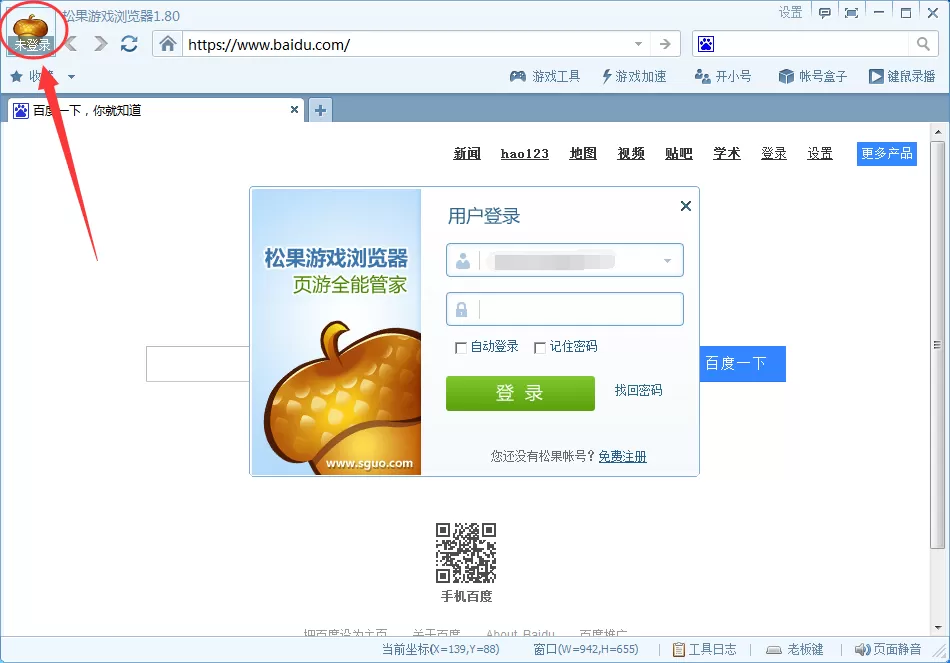Click the password field with lock icon
Image resolution: width=950 pixels, height=663 pixels.
point(565,309)
